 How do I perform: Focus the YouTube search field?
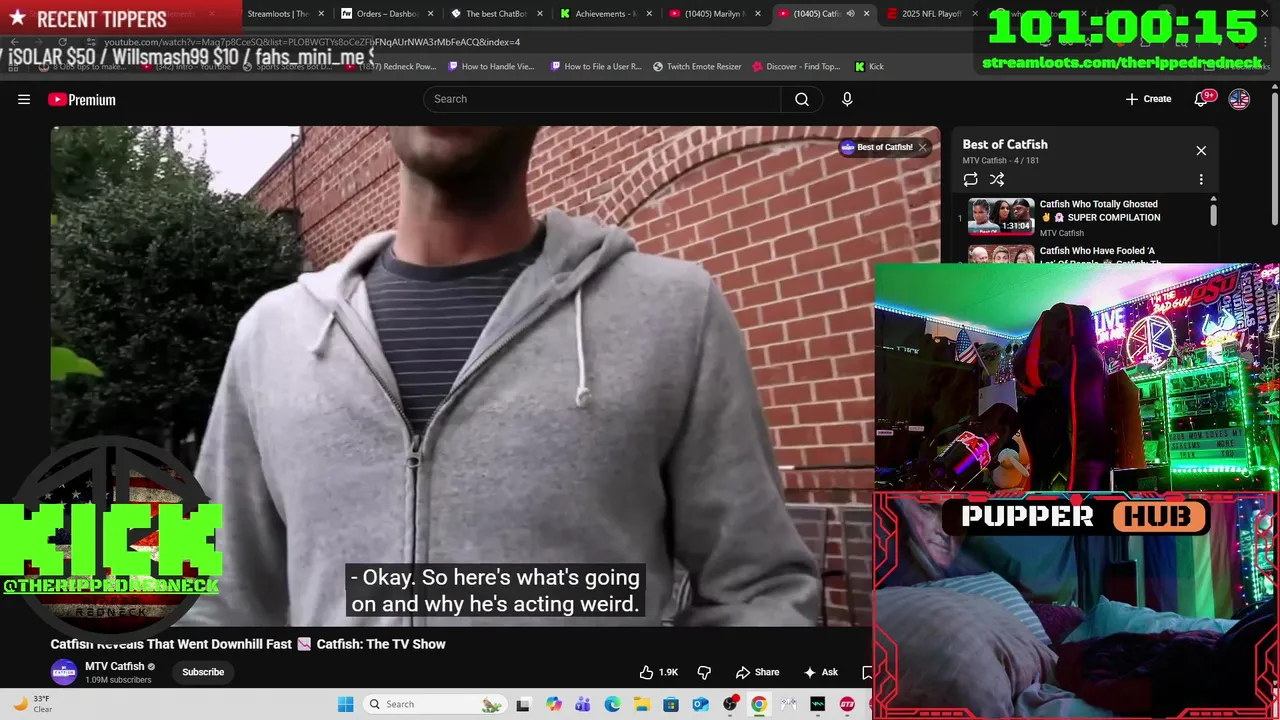(x=602, y=99)
